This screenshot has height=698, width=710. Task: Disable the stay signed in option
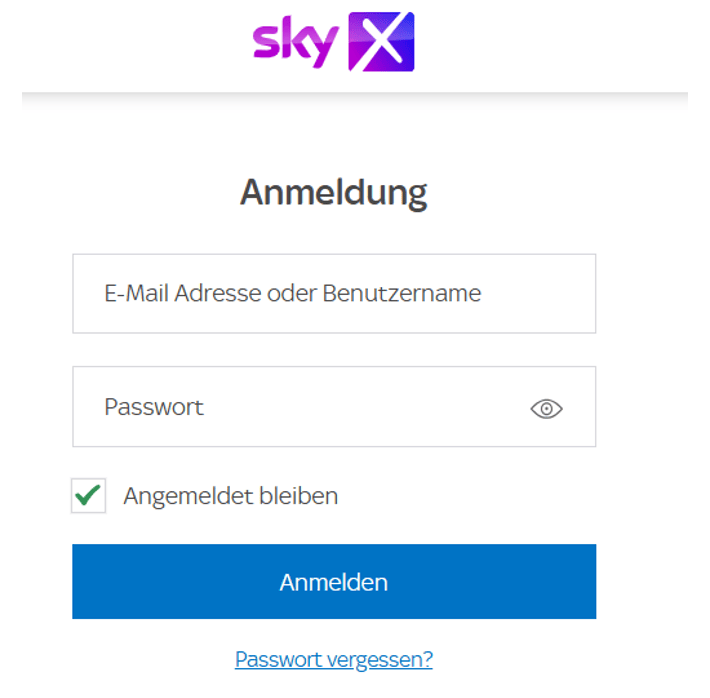click(x=89, y=495)
